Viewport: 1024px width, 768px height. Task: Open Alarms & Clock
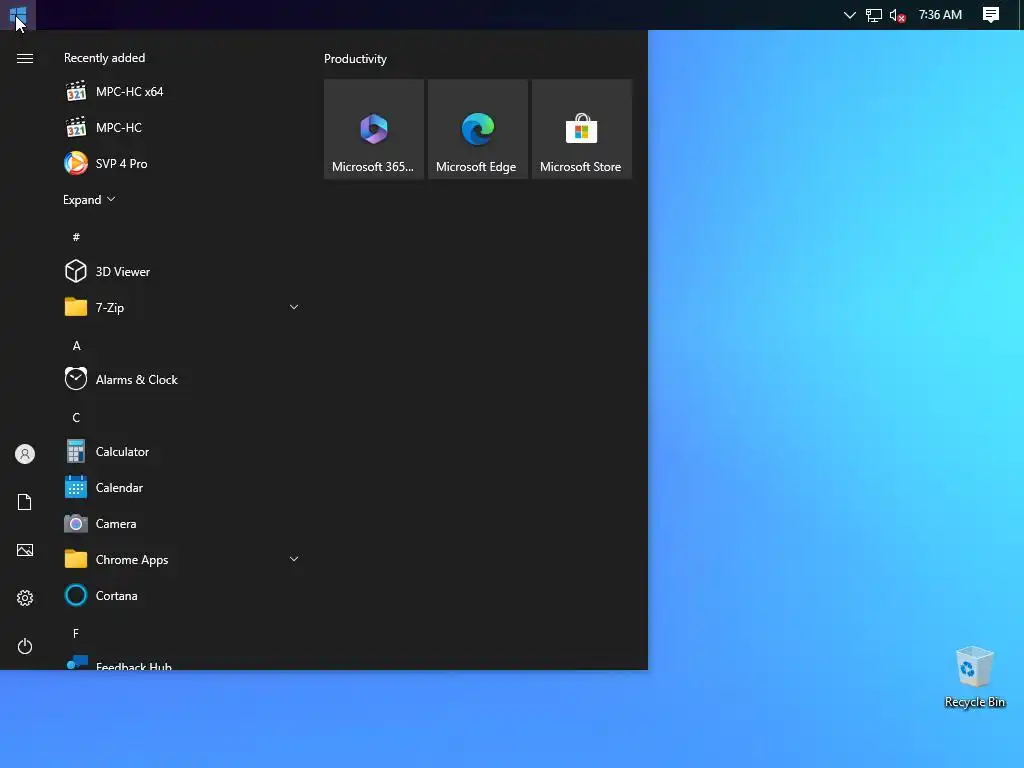click(182, 379)
